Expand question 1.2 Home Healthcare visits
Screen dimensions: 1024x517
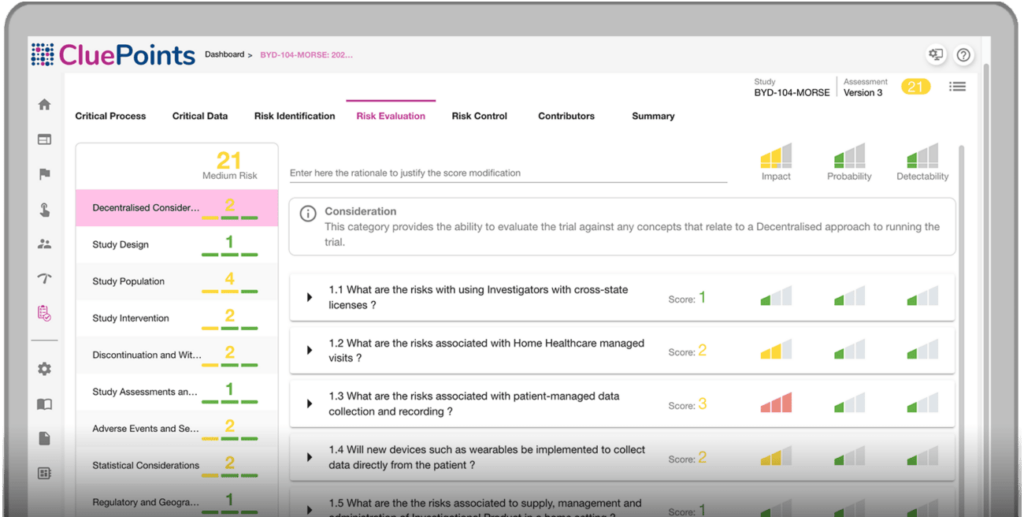coord(310,350)
